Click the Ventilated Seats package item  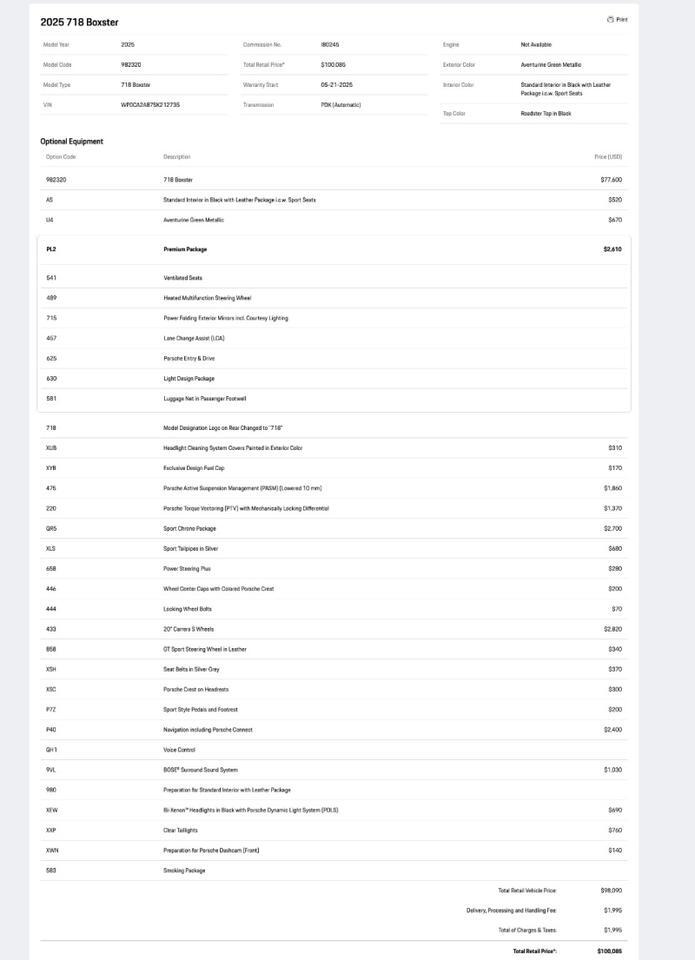[183, 278]
